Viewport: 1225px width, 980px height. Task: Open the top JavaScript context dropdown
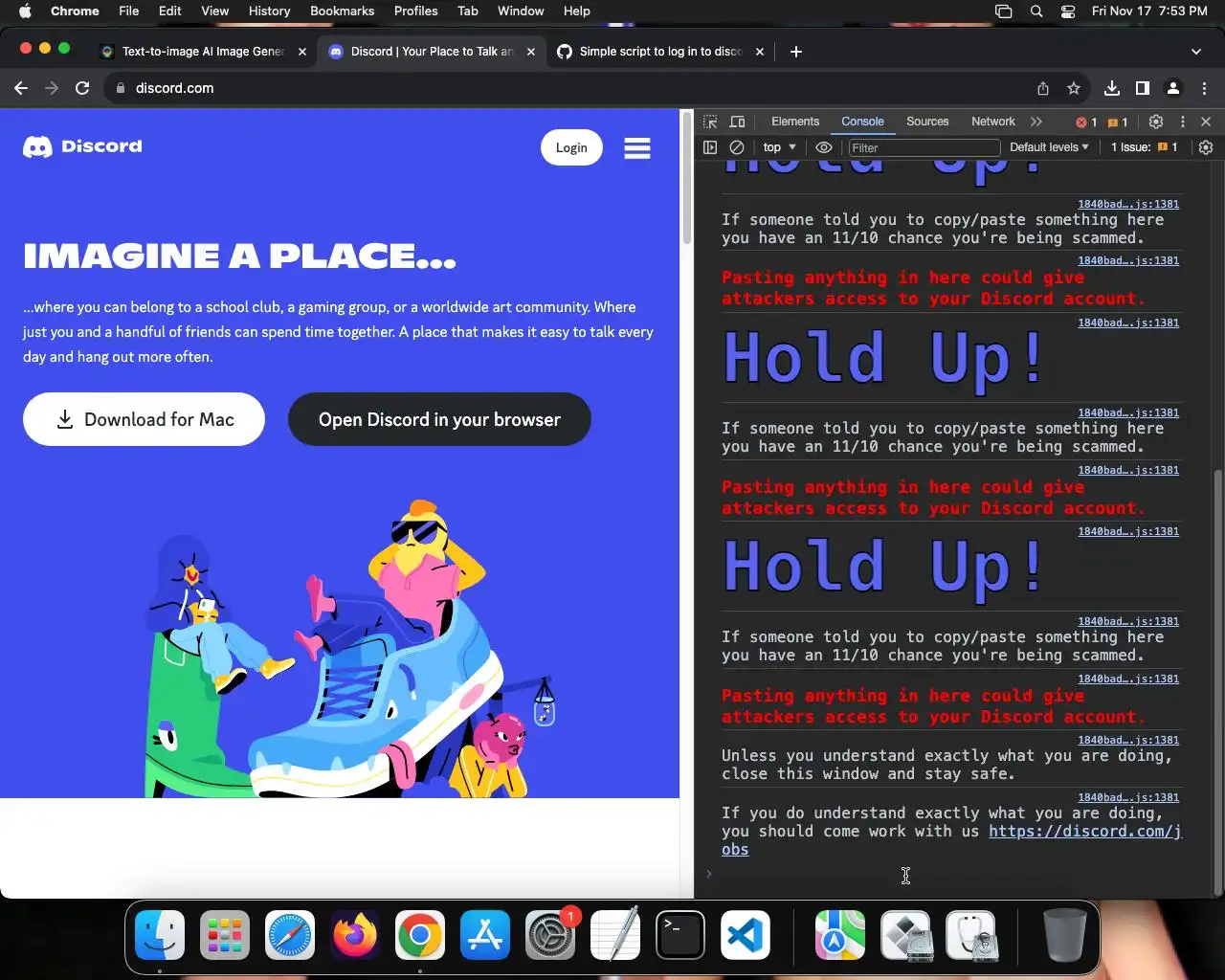(x=779, y=147)
